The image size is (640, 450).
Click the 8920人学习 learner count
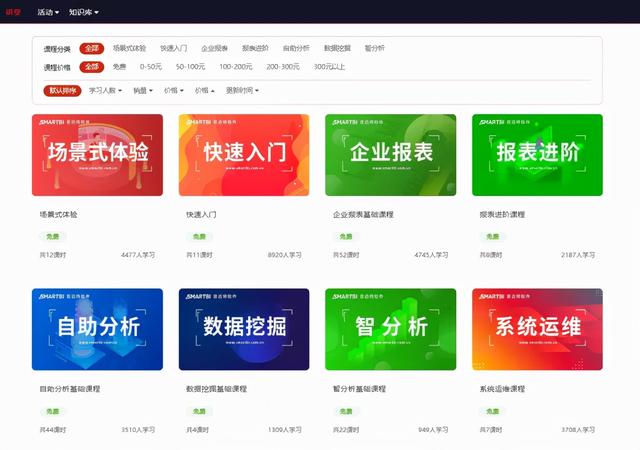[284, 255]
